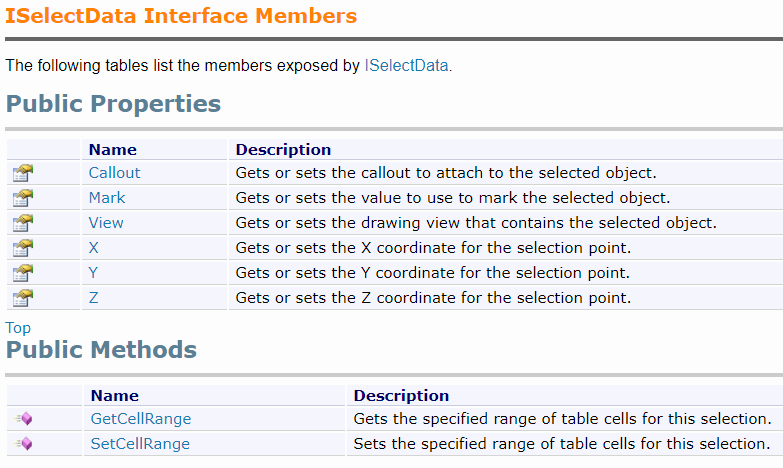Viewport: 783px width, 468px height.
Task: Click the Public Properties heading
Action: 113,104
